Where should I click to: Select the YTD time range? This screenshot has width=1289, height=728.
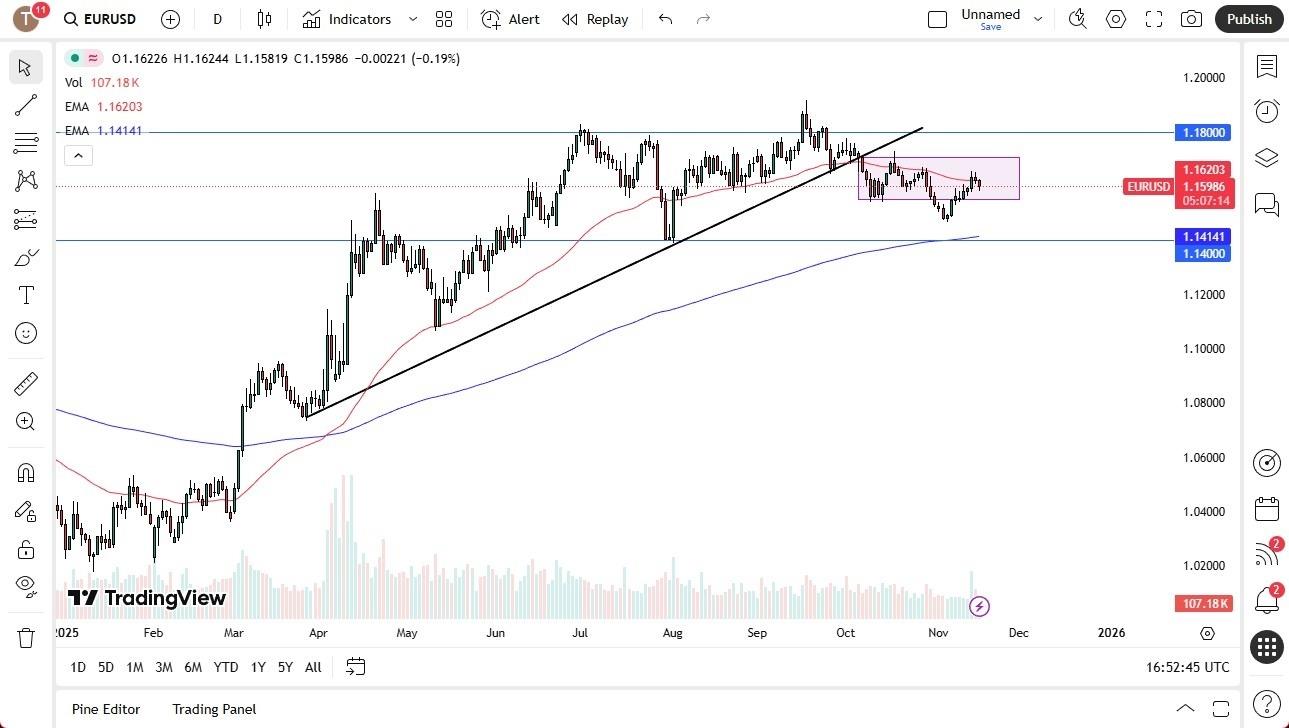(226, 667)
